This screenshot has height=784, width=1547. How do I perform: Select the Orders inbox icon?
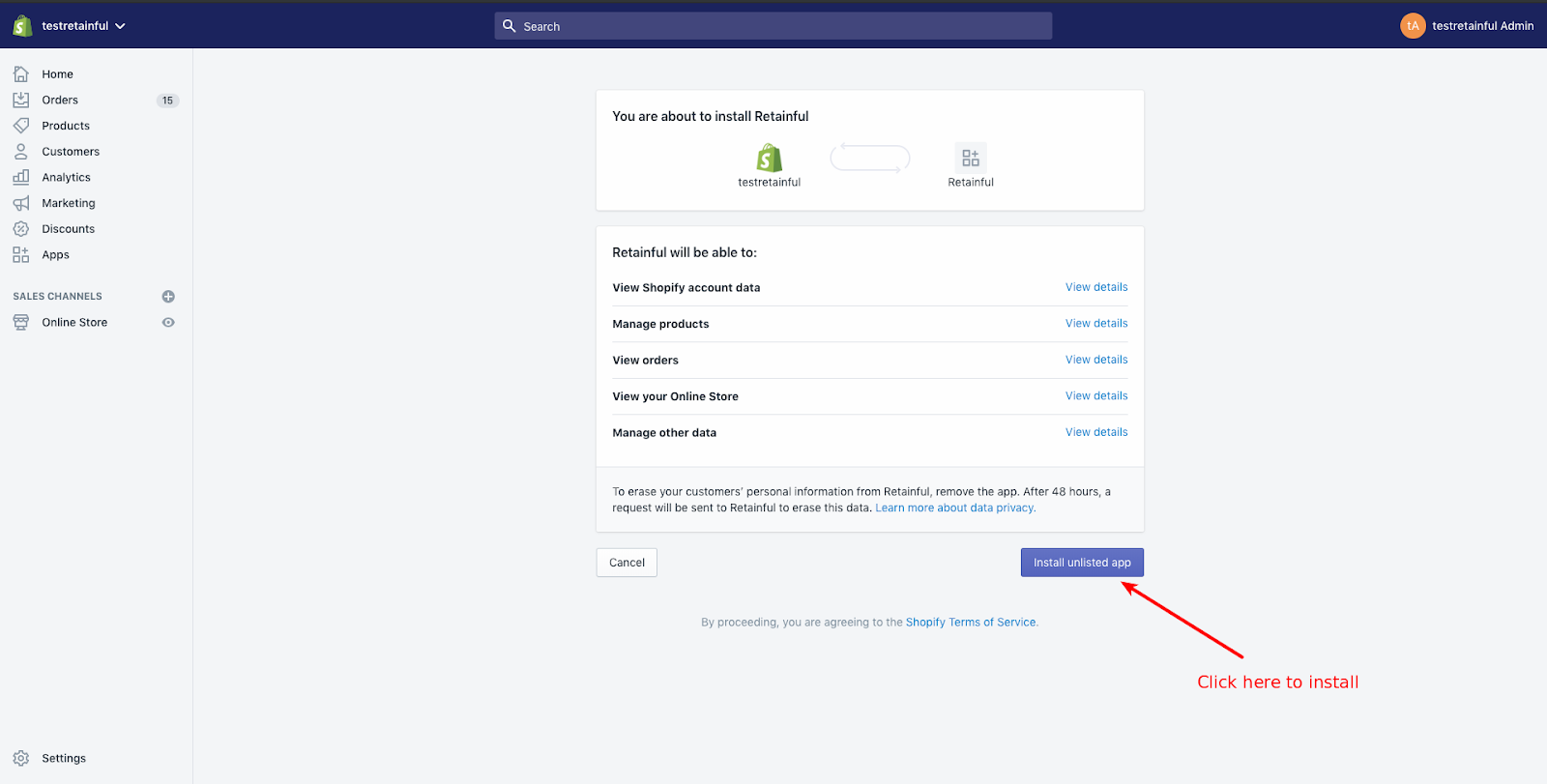coord(21,100)
